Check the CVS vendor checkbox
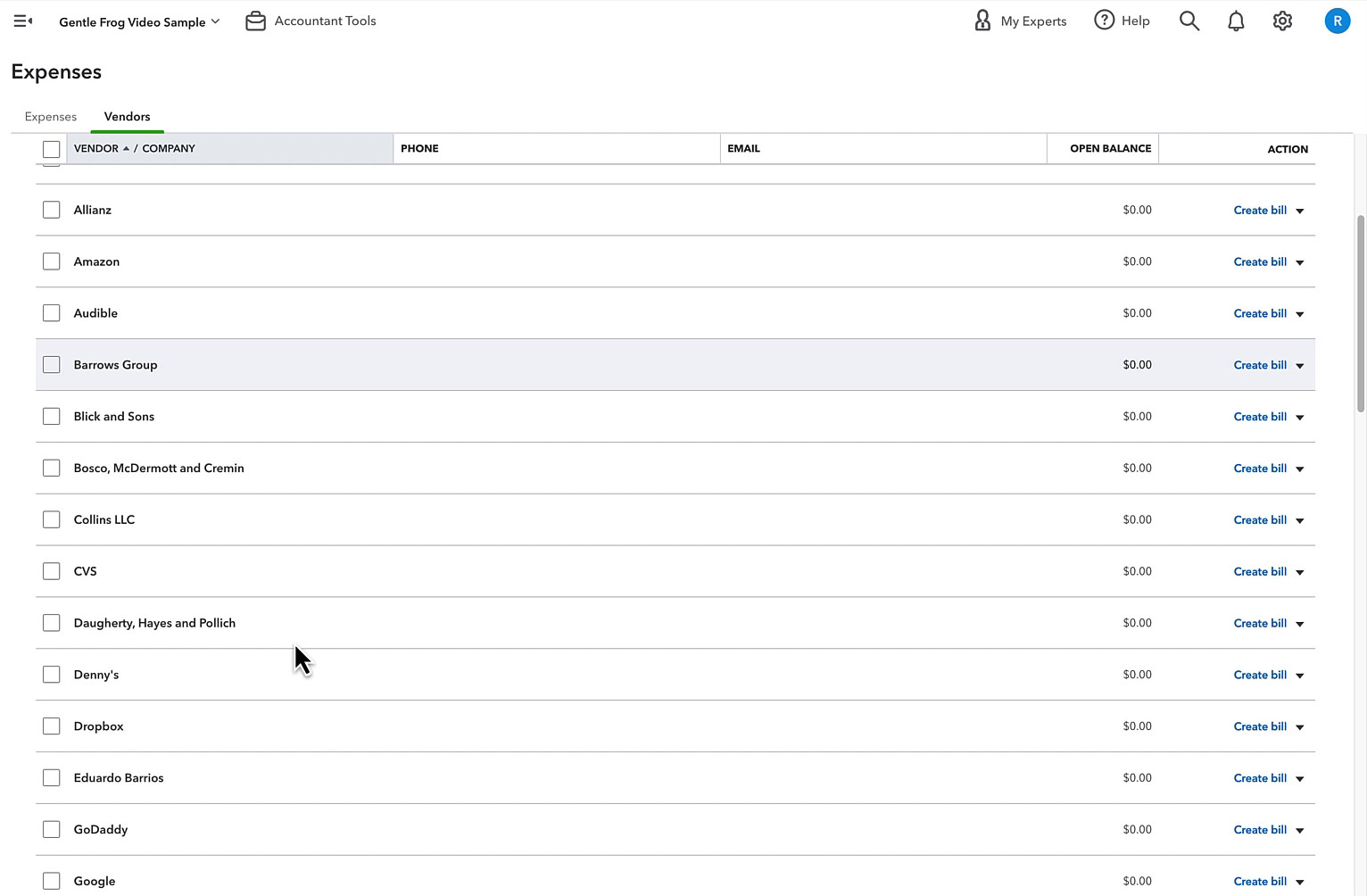The image size is (1367, 896). point(52,571)
